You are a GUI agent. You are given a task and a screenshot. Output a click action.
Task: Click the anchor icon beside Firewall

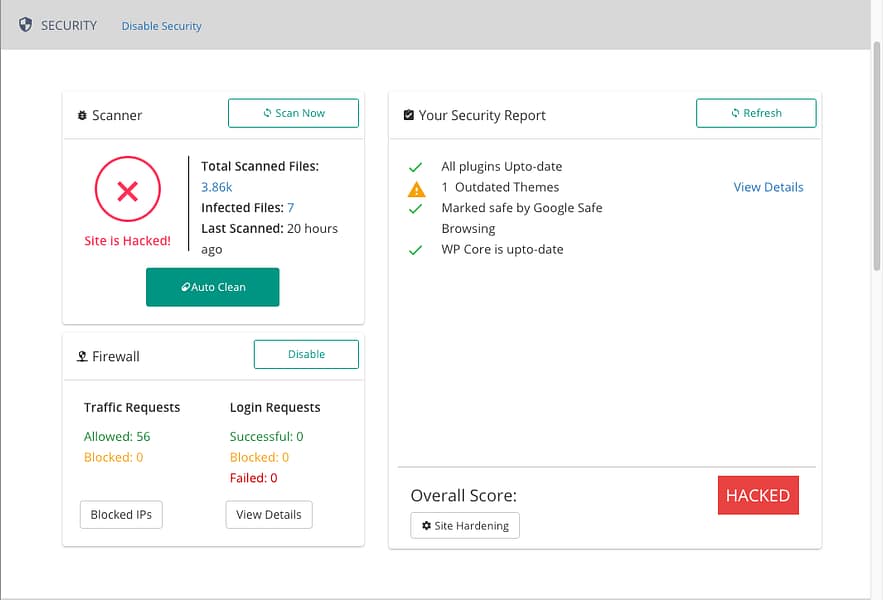pos(81,356)
